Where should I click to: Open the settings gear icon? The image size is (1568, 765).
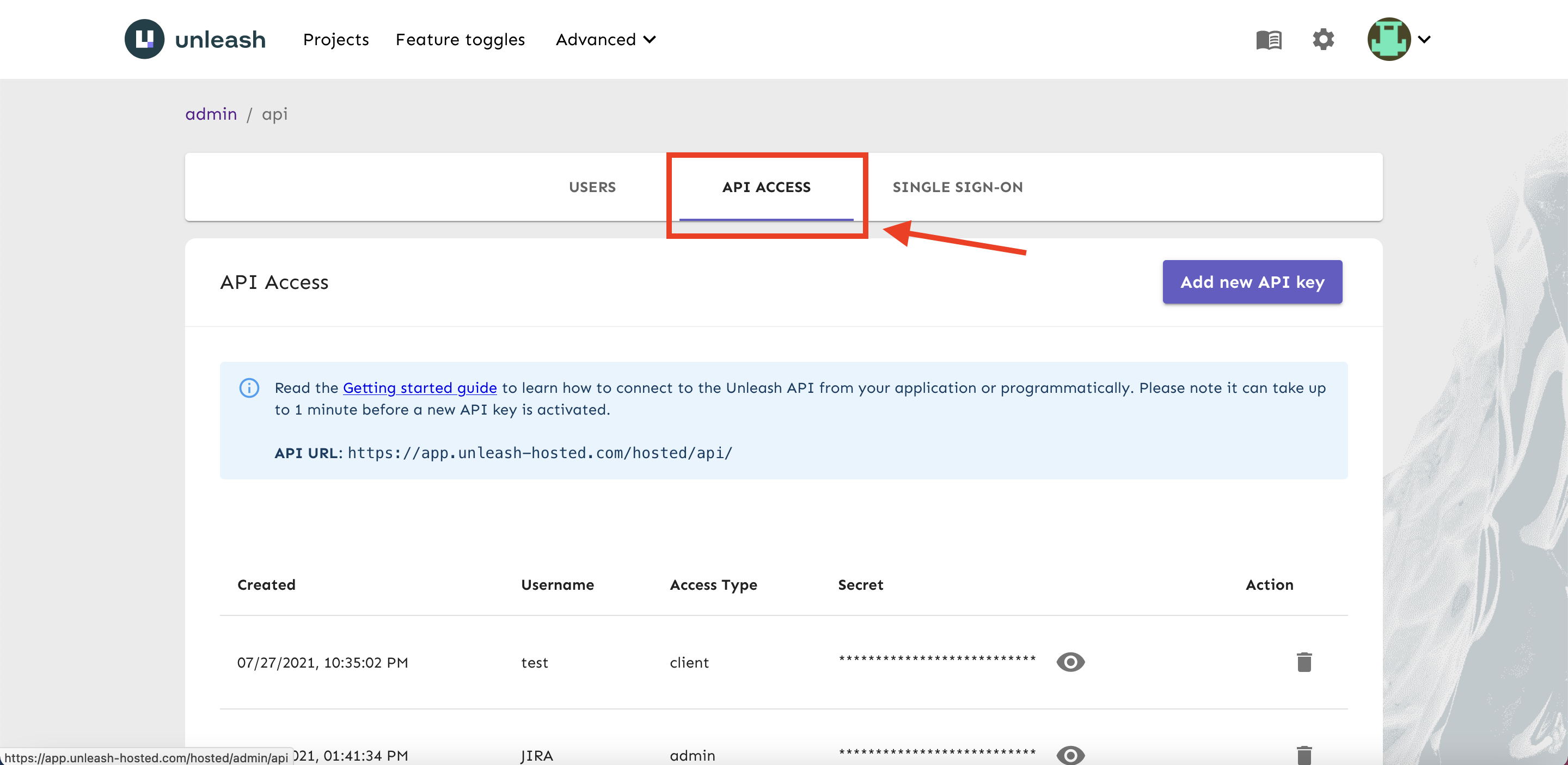1322,40
